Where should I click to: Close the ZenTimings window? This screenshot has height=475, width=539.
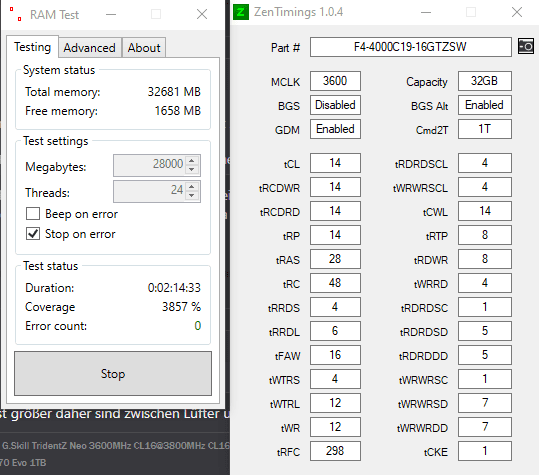tap(517, 13)
